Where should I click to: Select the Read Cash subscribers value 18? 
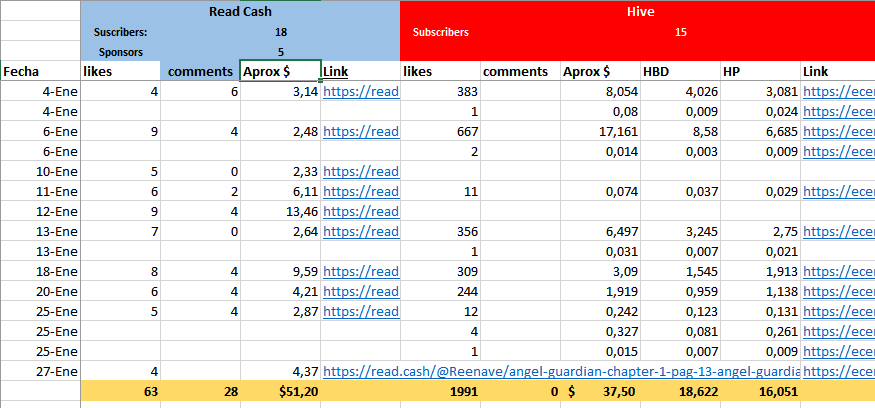pos(281,32)
